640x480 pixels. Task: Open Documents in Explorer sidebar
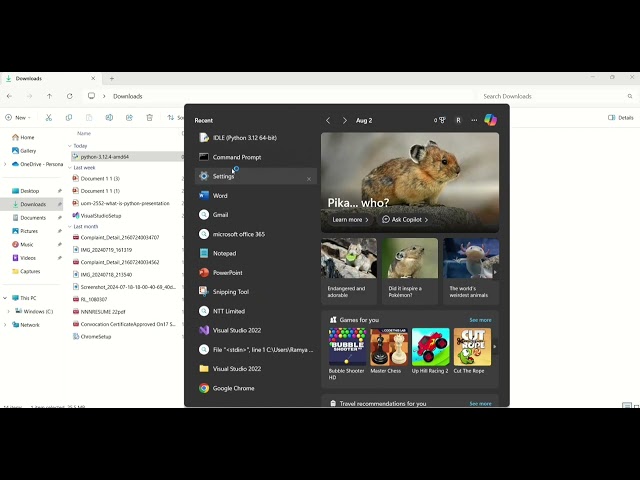[x=31, y=218]
